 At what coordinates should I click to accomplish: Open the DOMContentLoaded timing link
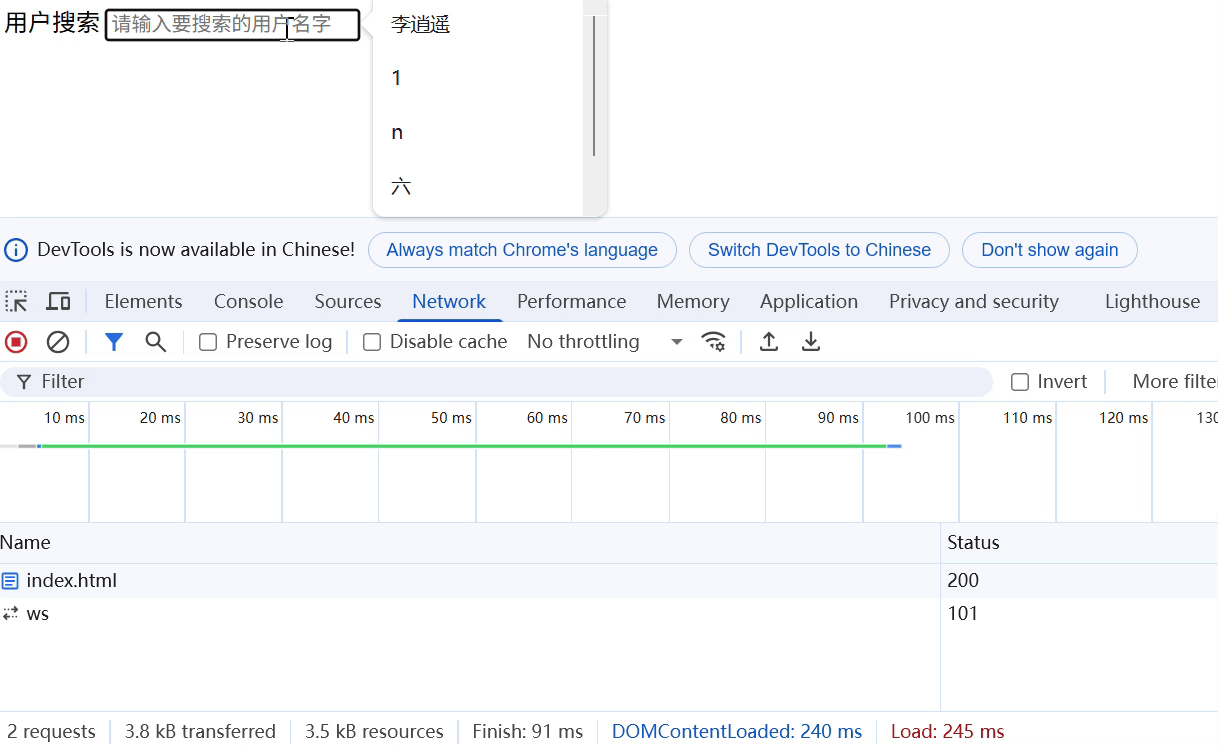pos(737,731)
